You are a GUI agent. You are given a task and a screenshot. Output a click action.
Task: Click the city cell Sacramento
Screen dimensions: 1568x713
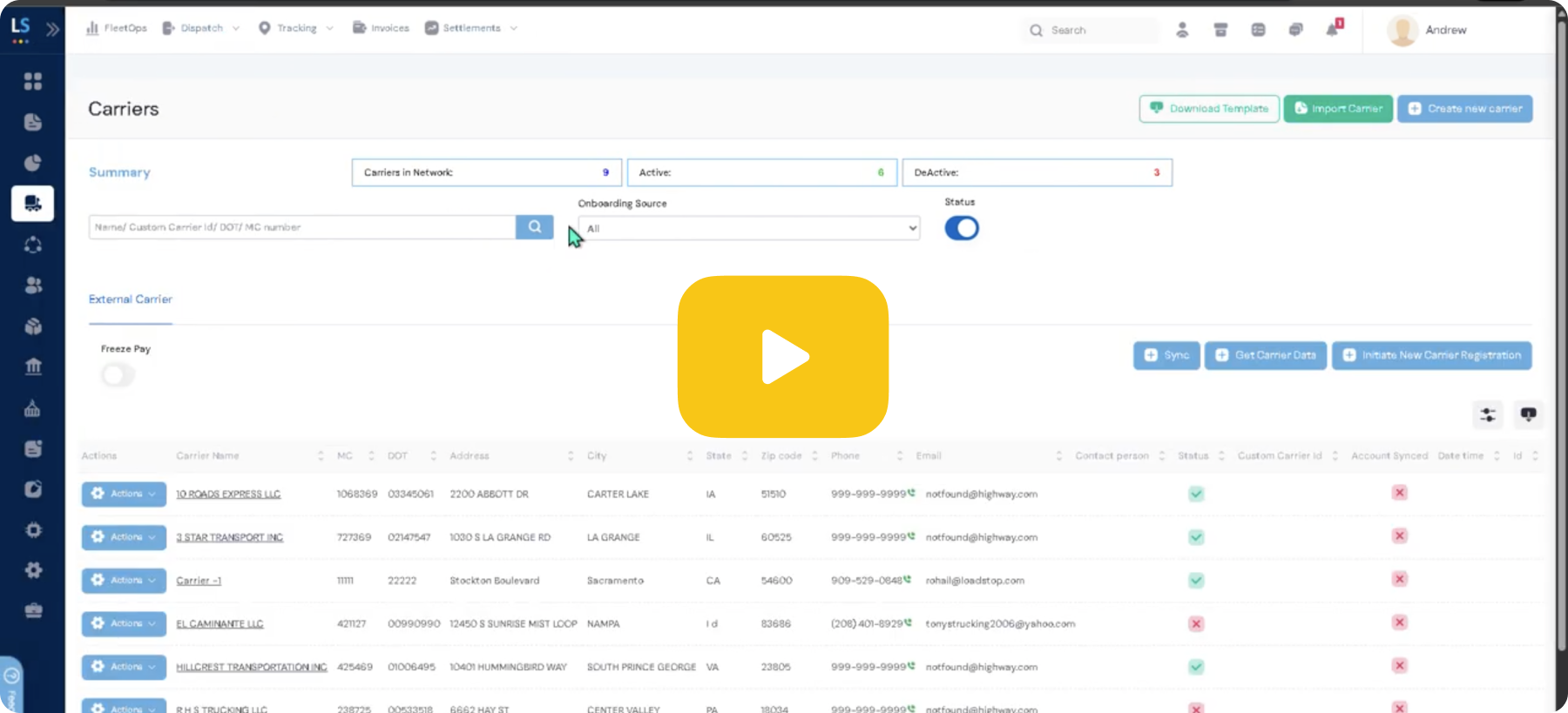[615, 581]
